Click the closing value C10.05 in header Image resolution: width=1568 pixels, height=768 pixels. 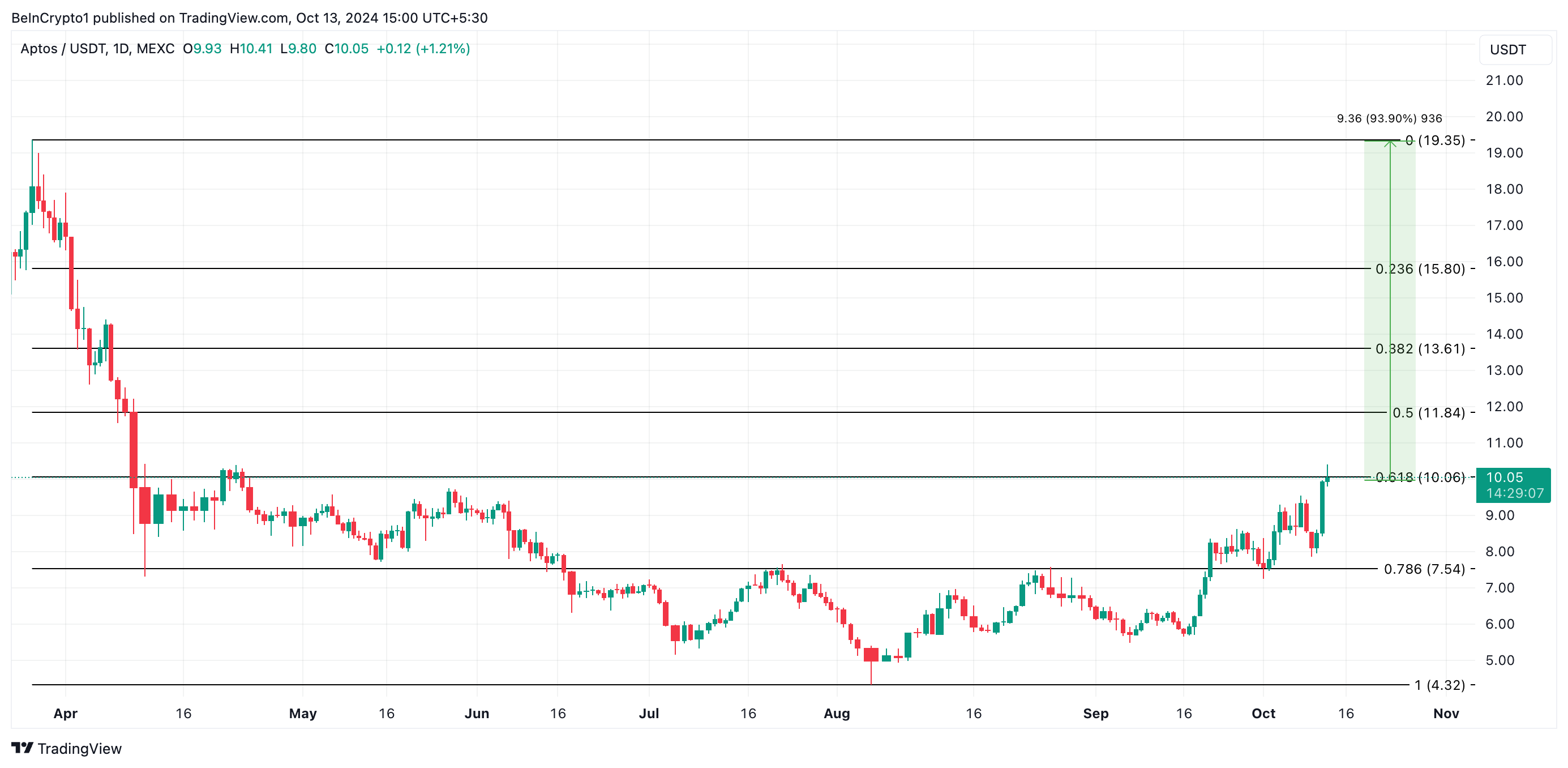(346, 49)
